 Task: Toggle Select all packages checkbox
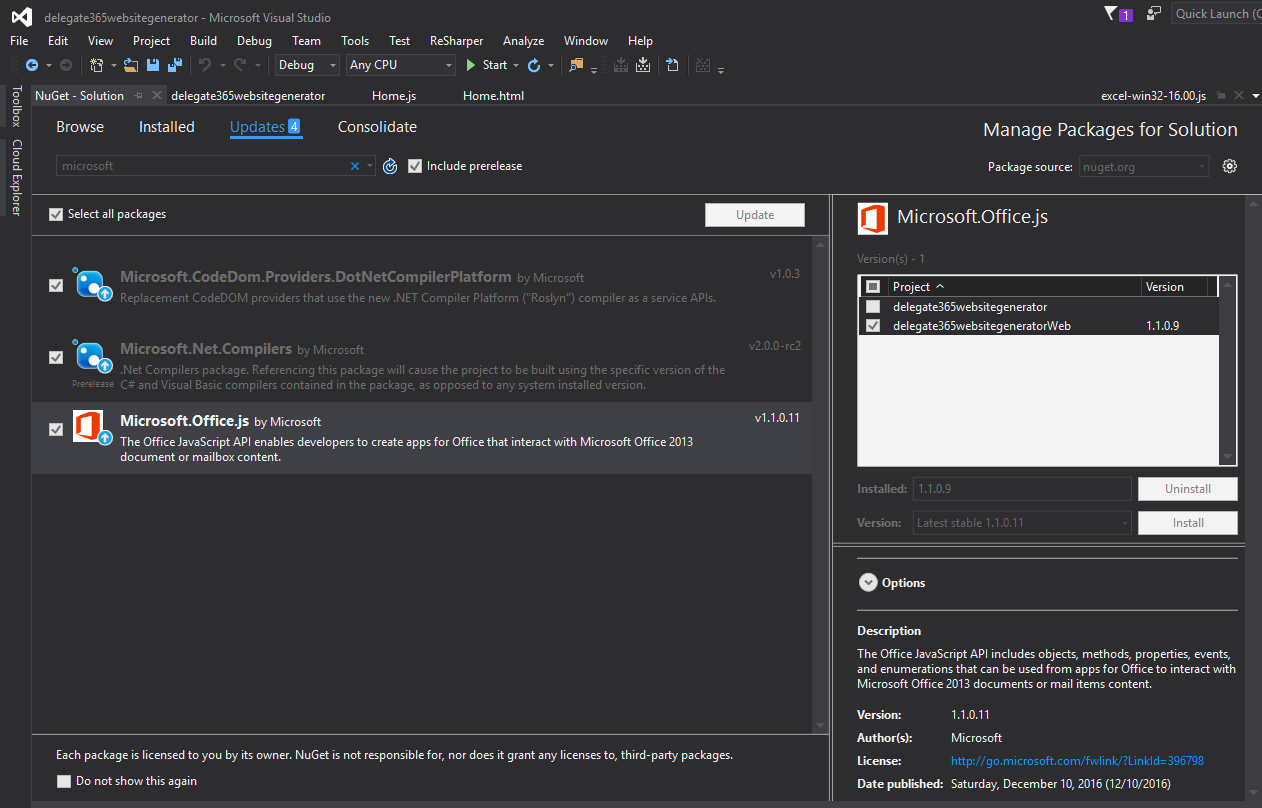click(56, 214)
